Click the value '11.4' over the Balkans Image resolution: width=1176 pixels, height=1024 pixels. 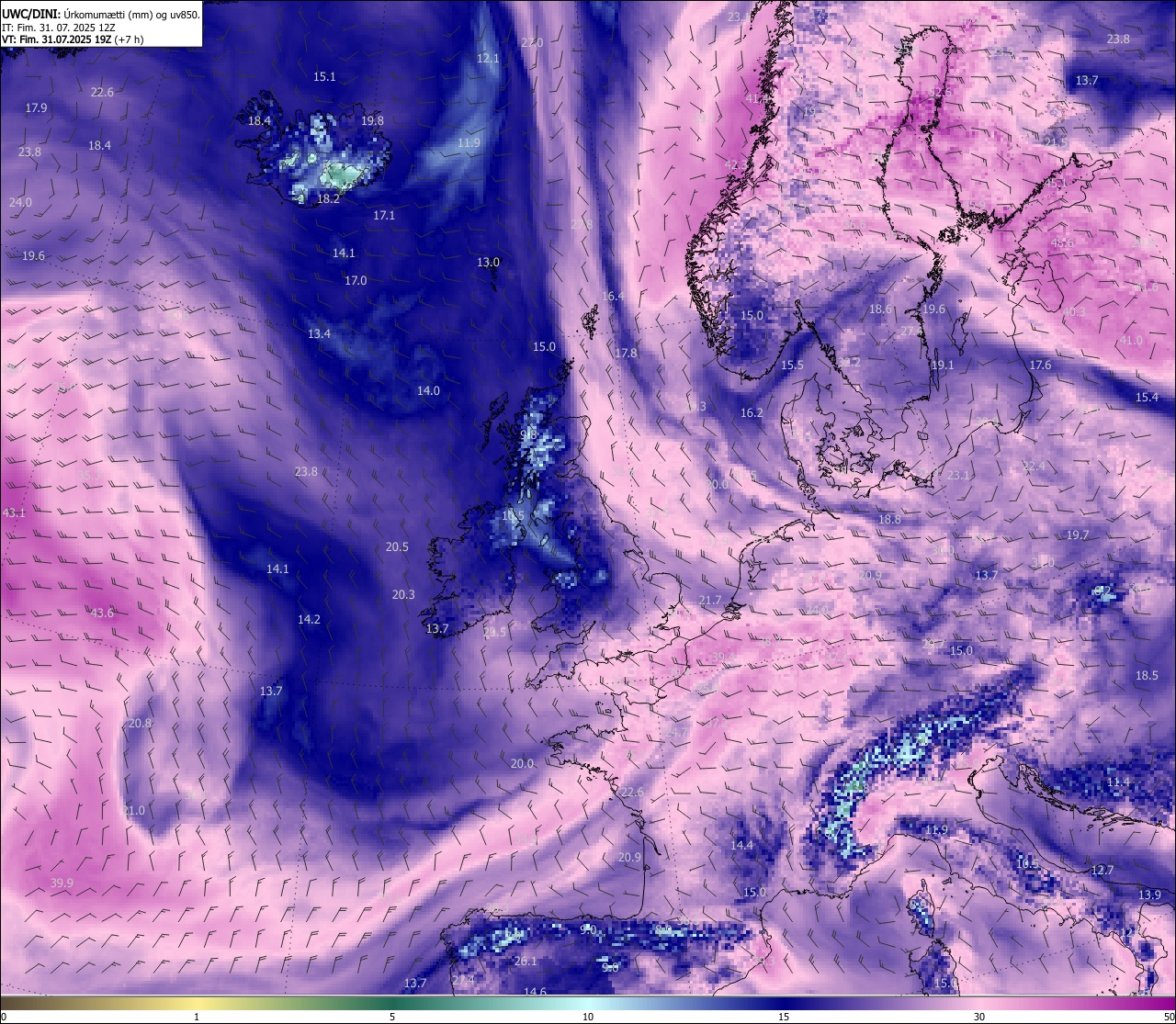click(x=1118, y=782)
